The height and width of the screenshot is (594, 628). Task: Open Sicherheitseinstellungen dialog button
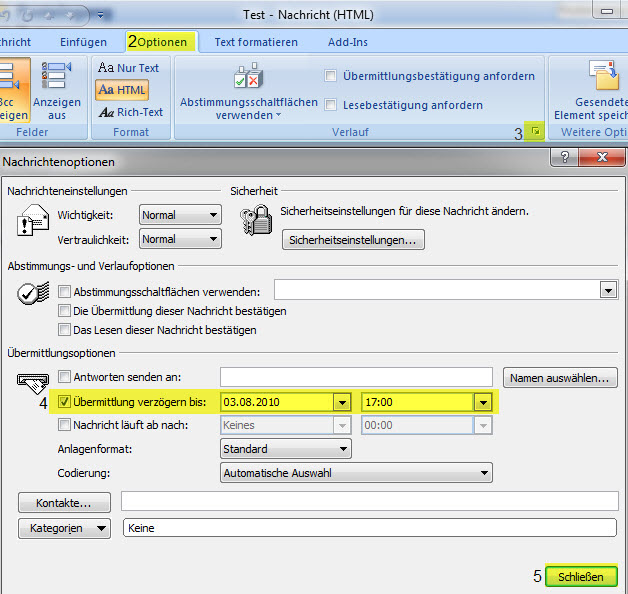[354, 240]
